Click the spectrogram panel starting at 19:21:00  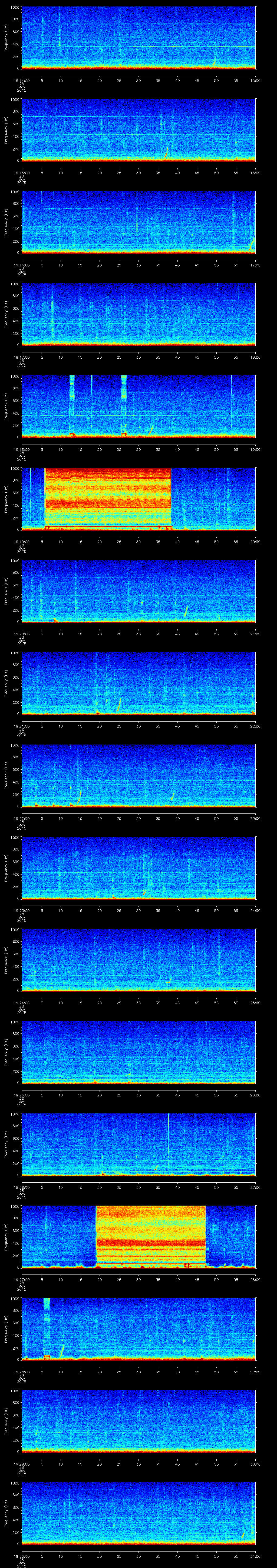click(x=139, y=683)
